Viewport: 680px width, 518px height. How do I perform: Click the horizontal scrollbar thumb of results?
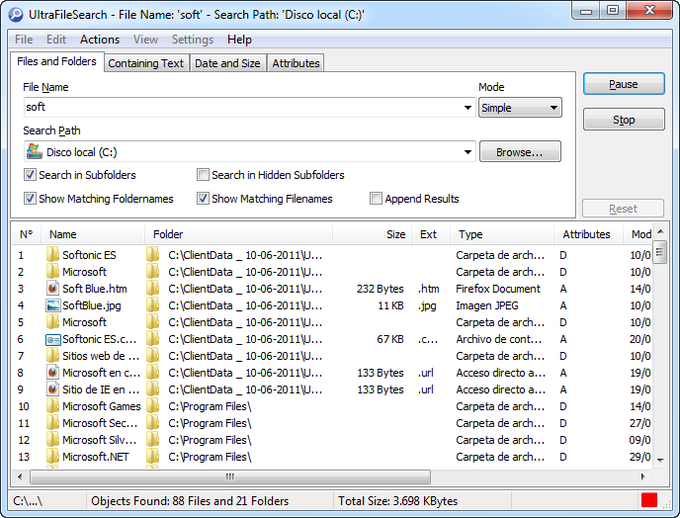pyautogui.click(x=230, y=476)
